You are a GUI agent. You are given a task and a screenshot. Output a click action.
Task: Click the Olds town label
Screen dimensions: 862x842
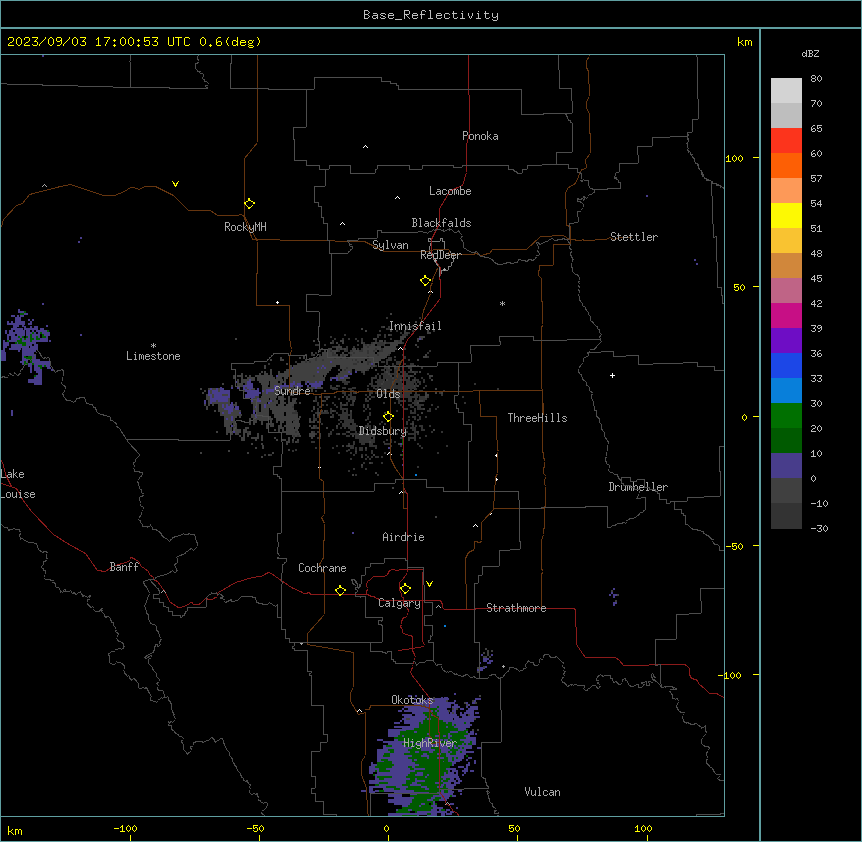(388, 394)
